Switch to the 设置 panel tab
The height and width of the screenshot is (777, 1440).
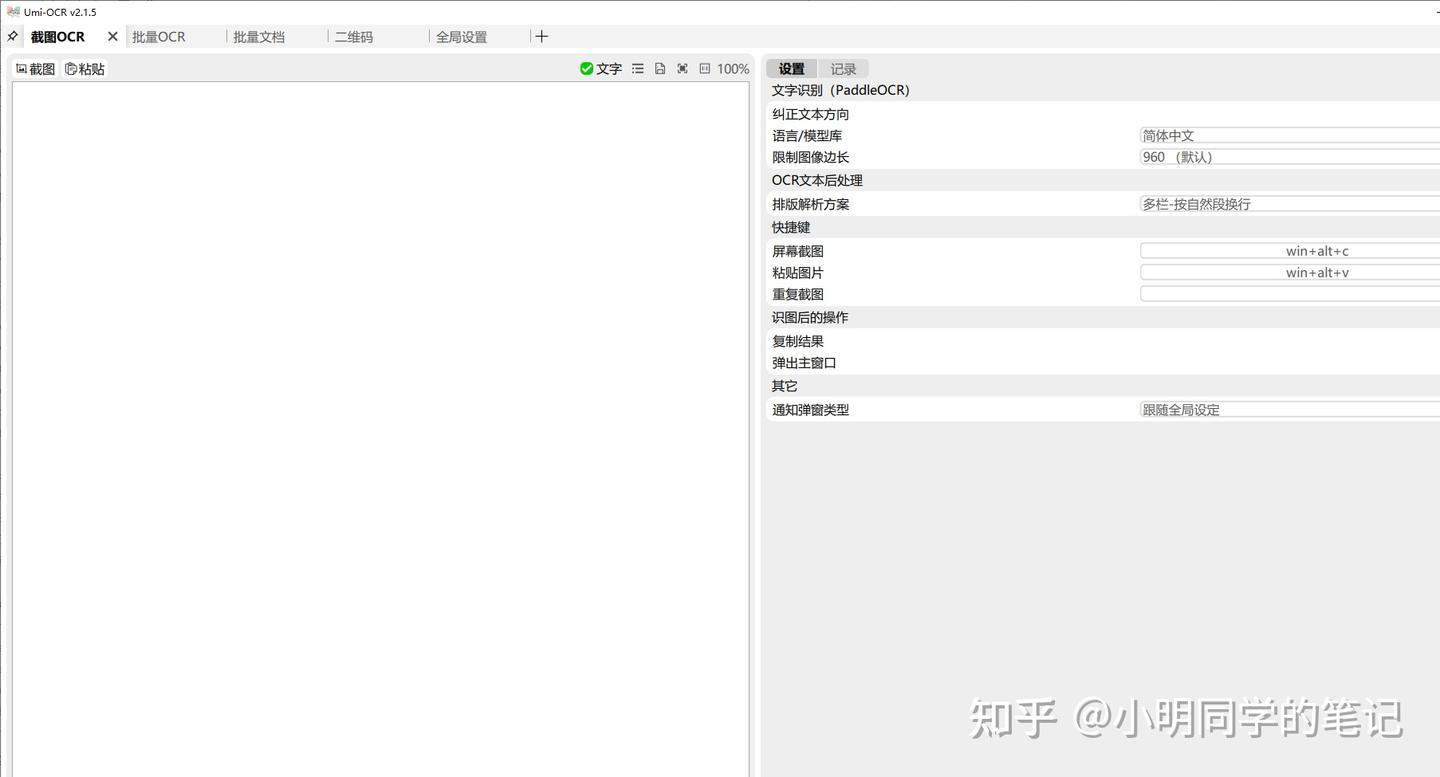point(791,69)
